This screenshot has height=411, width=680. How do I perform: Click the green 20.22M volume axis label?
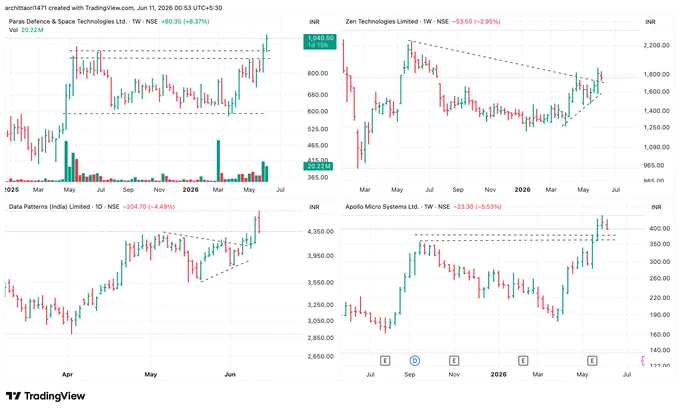[318, 166]
